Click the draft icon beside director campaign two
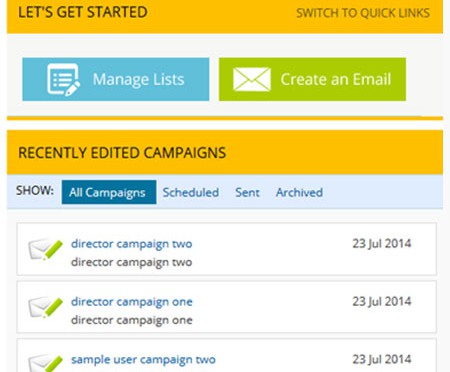 (46, 249)
